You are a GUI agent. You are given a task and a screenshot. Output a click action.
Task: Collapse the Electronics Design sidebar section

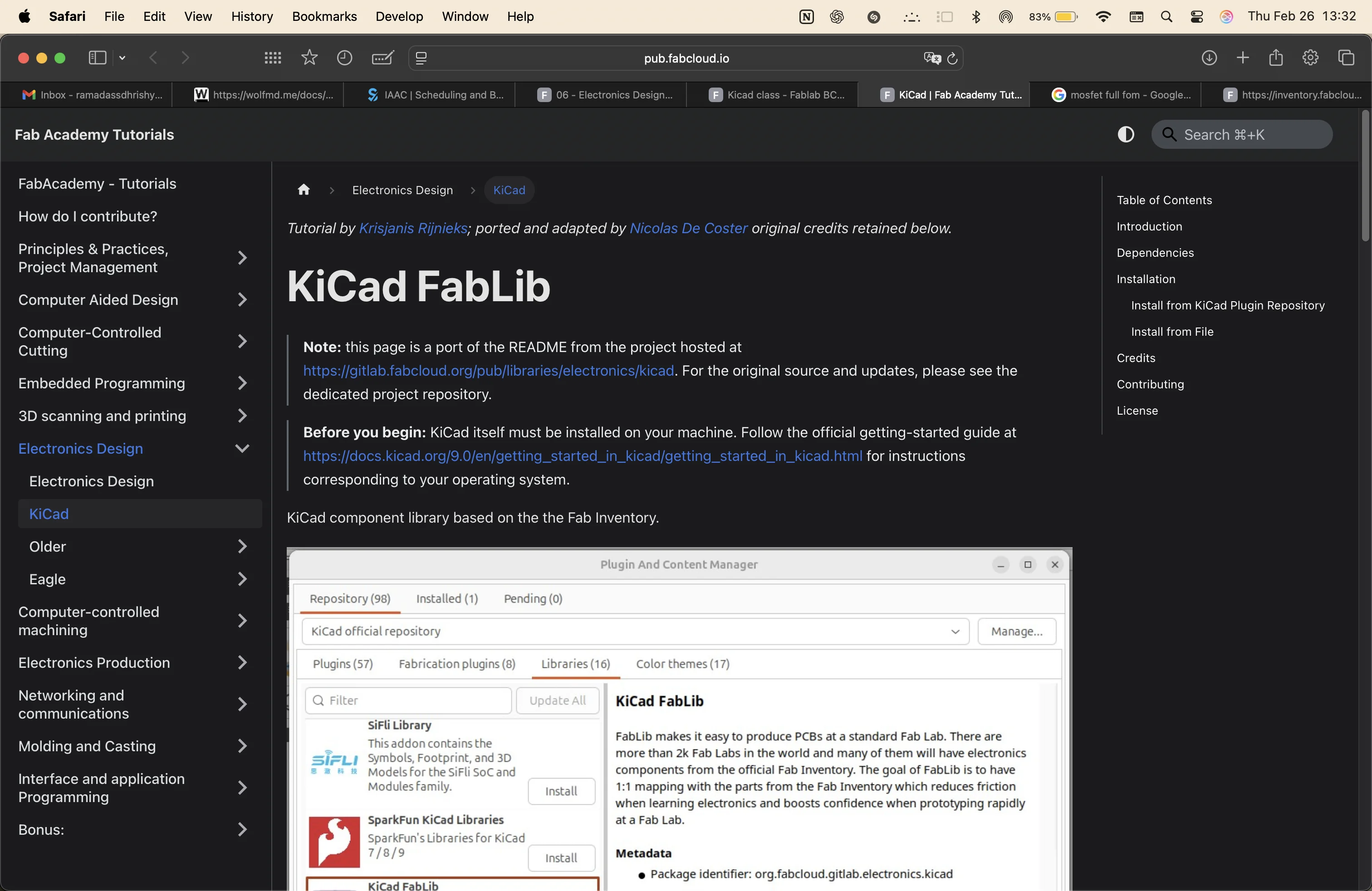[242, 448]
